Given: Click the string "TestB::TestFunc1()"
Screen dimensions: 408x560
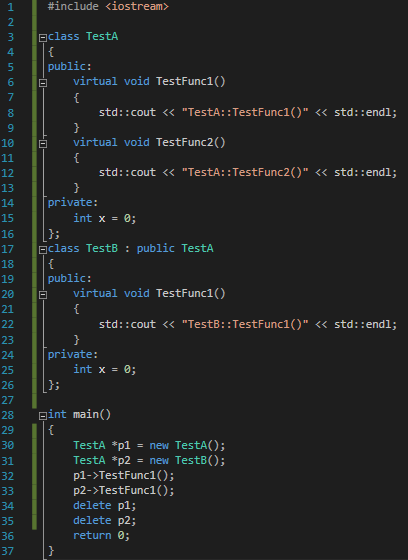Looking at the screenshot, I should 245,324.
